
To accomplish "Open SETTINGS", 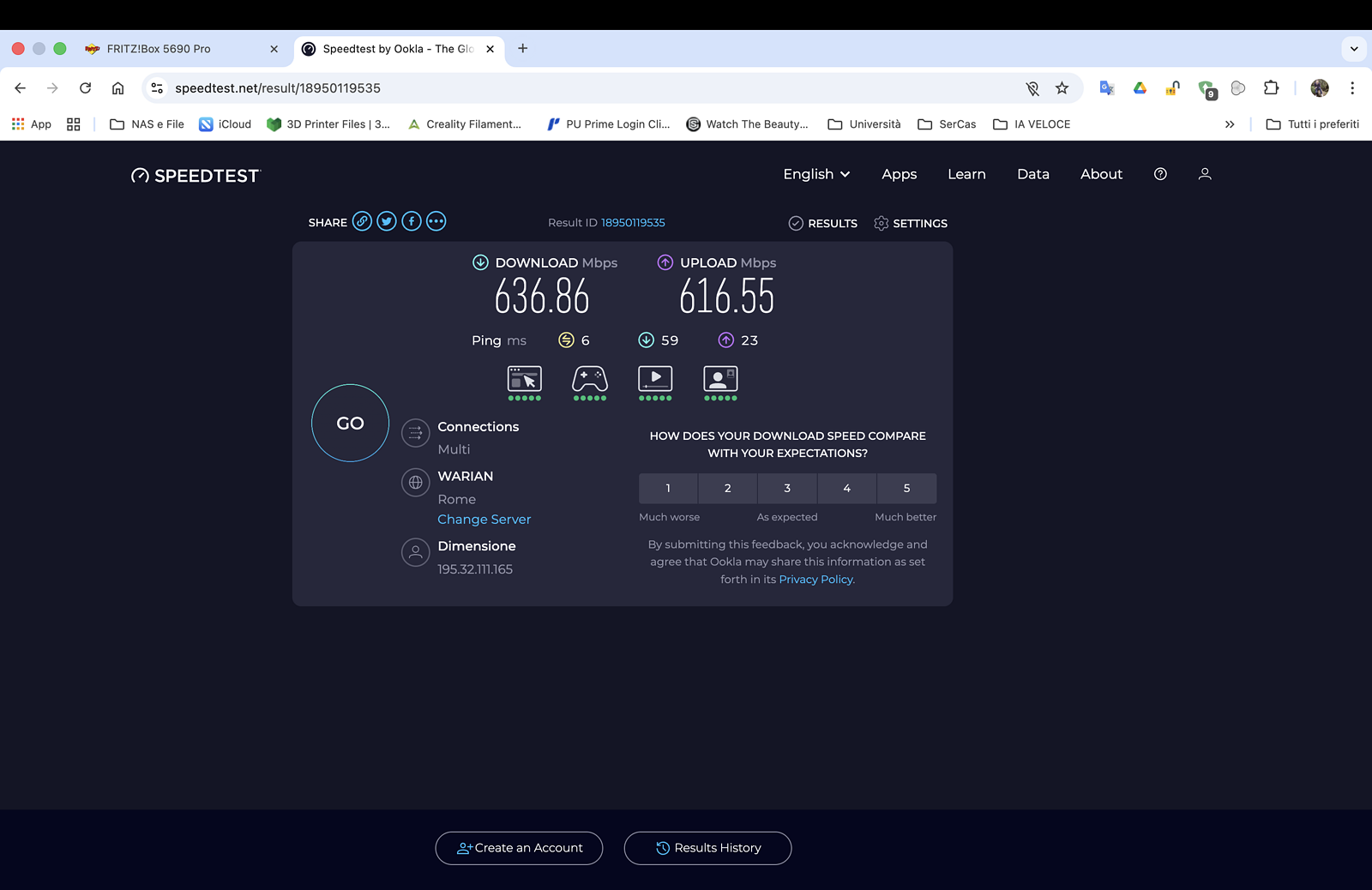I will [x=911, y=223].
